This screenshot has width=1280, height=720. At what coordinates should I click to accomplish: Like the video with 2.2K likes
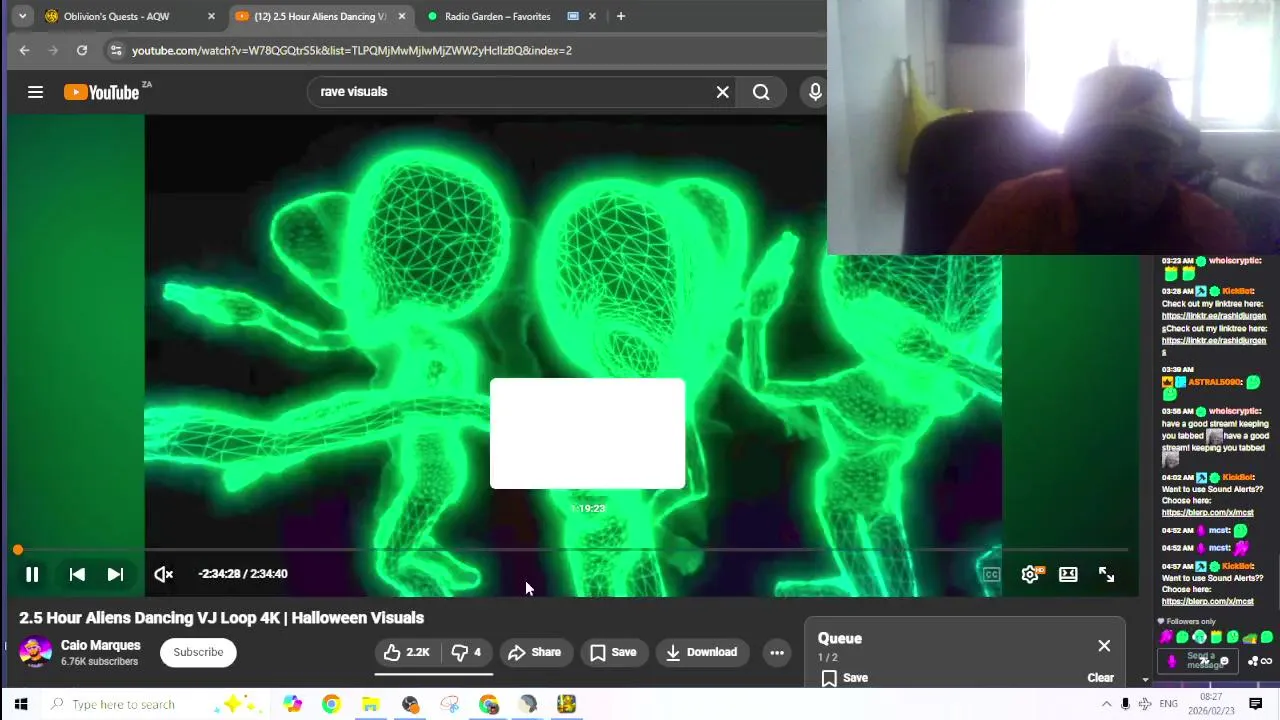tap(406, 652)
